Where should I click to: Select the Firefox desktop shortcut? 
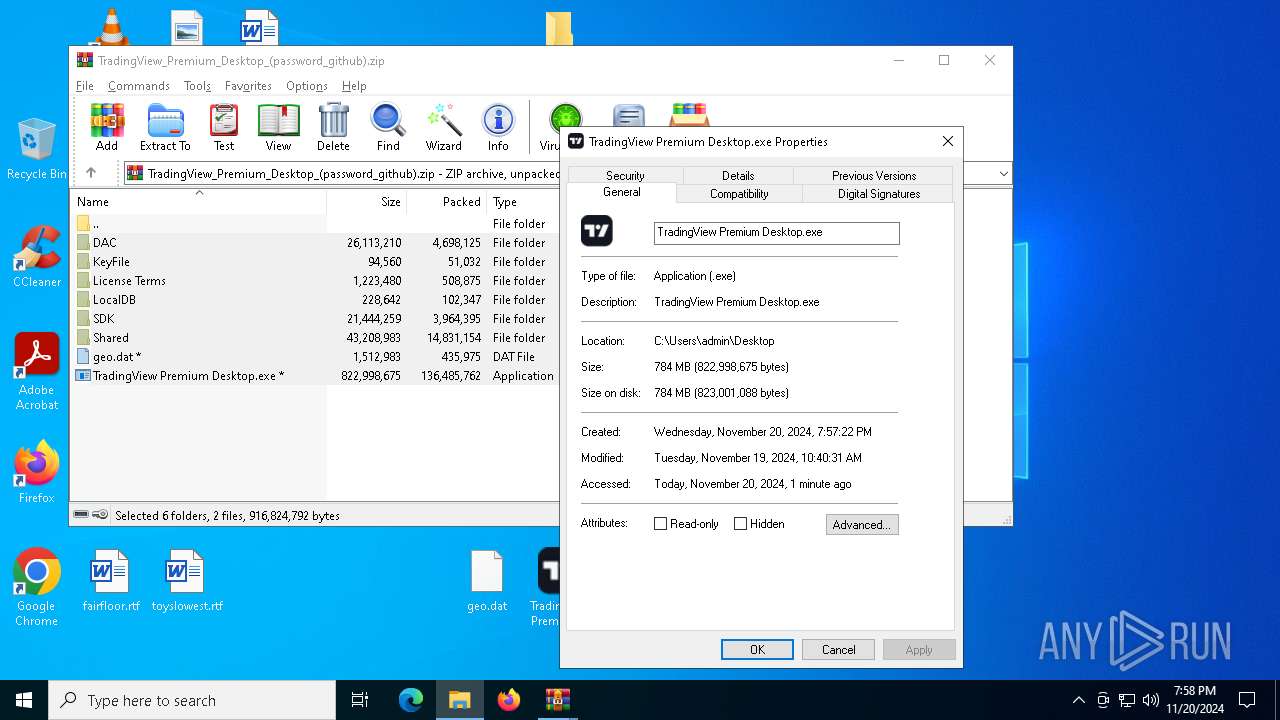tap(37, 472)
